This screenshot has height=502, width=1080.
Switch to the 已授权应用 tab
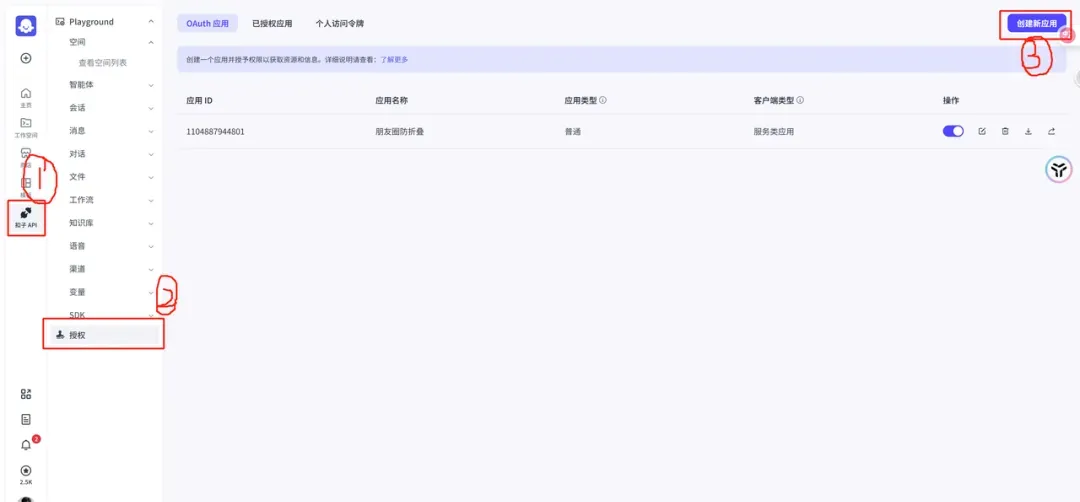[272, 23]
